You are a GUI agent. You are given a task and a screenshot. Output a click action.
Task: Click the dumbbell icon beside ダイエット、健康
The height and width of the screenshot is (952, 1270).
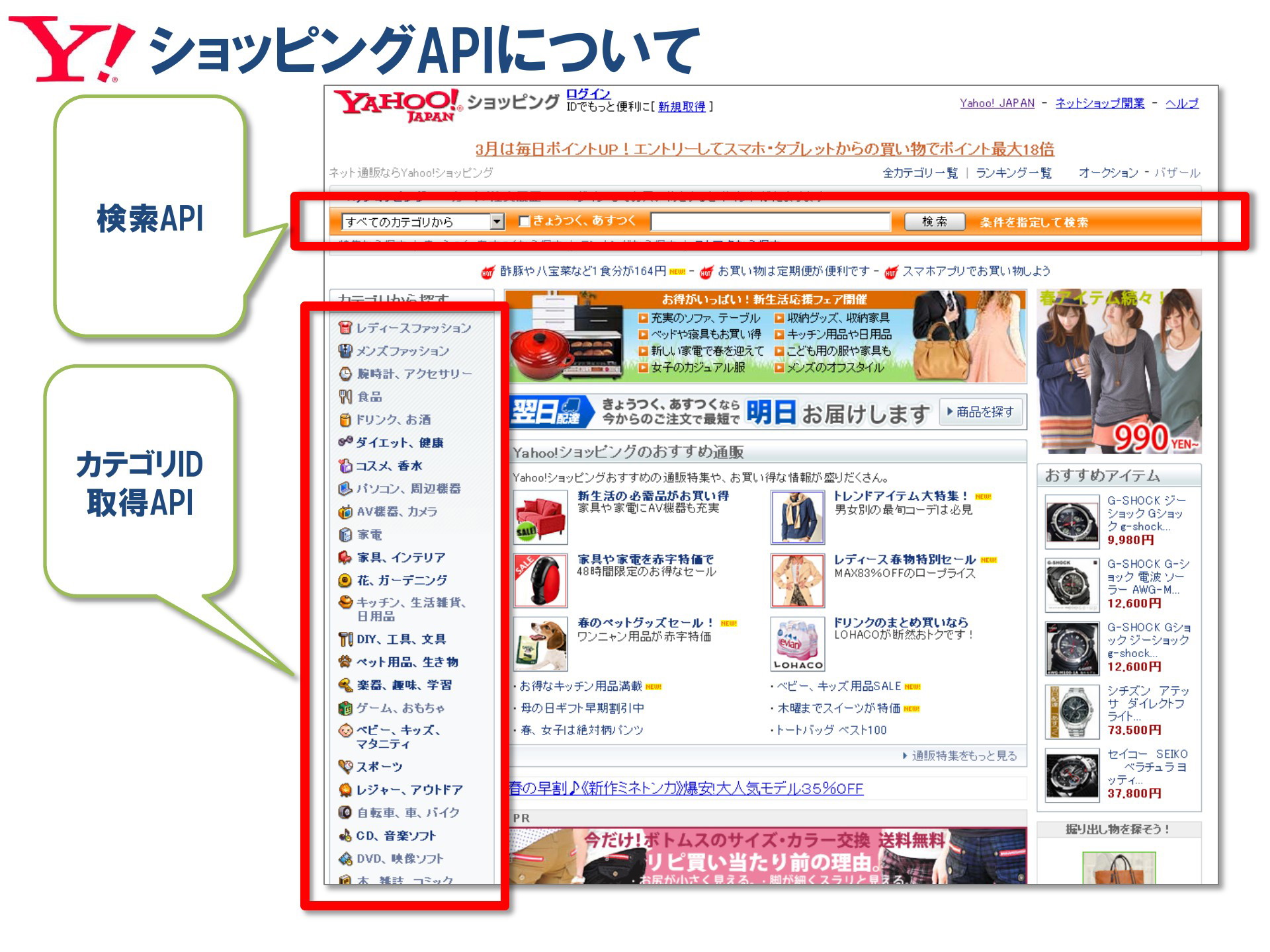click(x=345, y=442)
